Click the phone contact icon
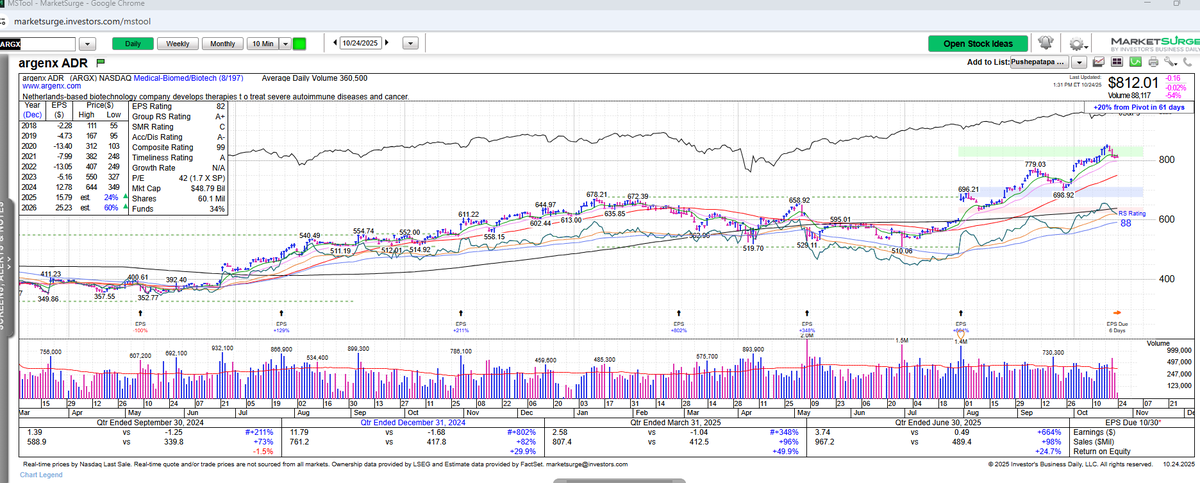The width and height of the screenshot is (1200, 483). [1187, 62]
